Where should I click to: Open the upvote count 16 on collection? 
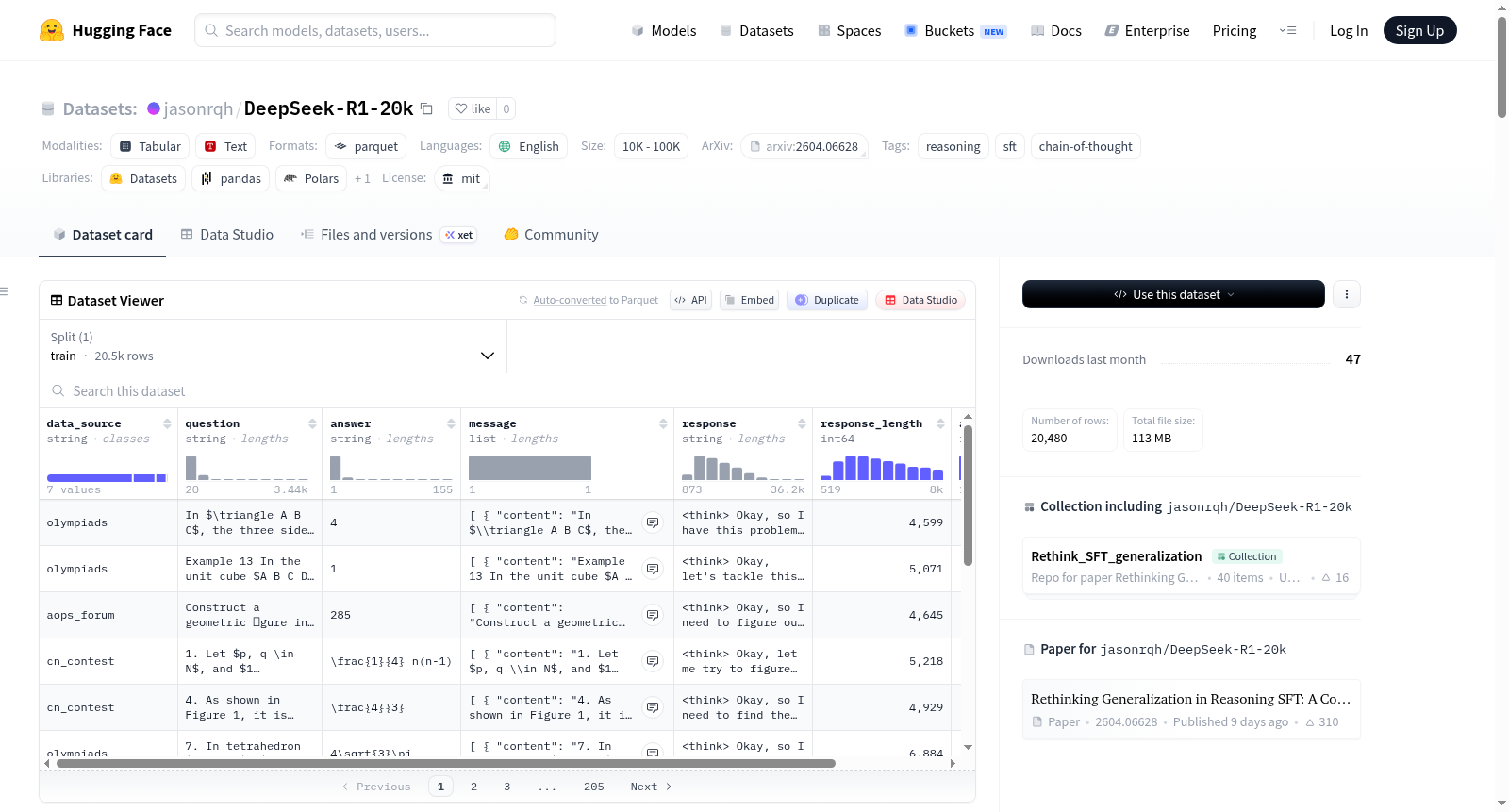[1335, 578]
